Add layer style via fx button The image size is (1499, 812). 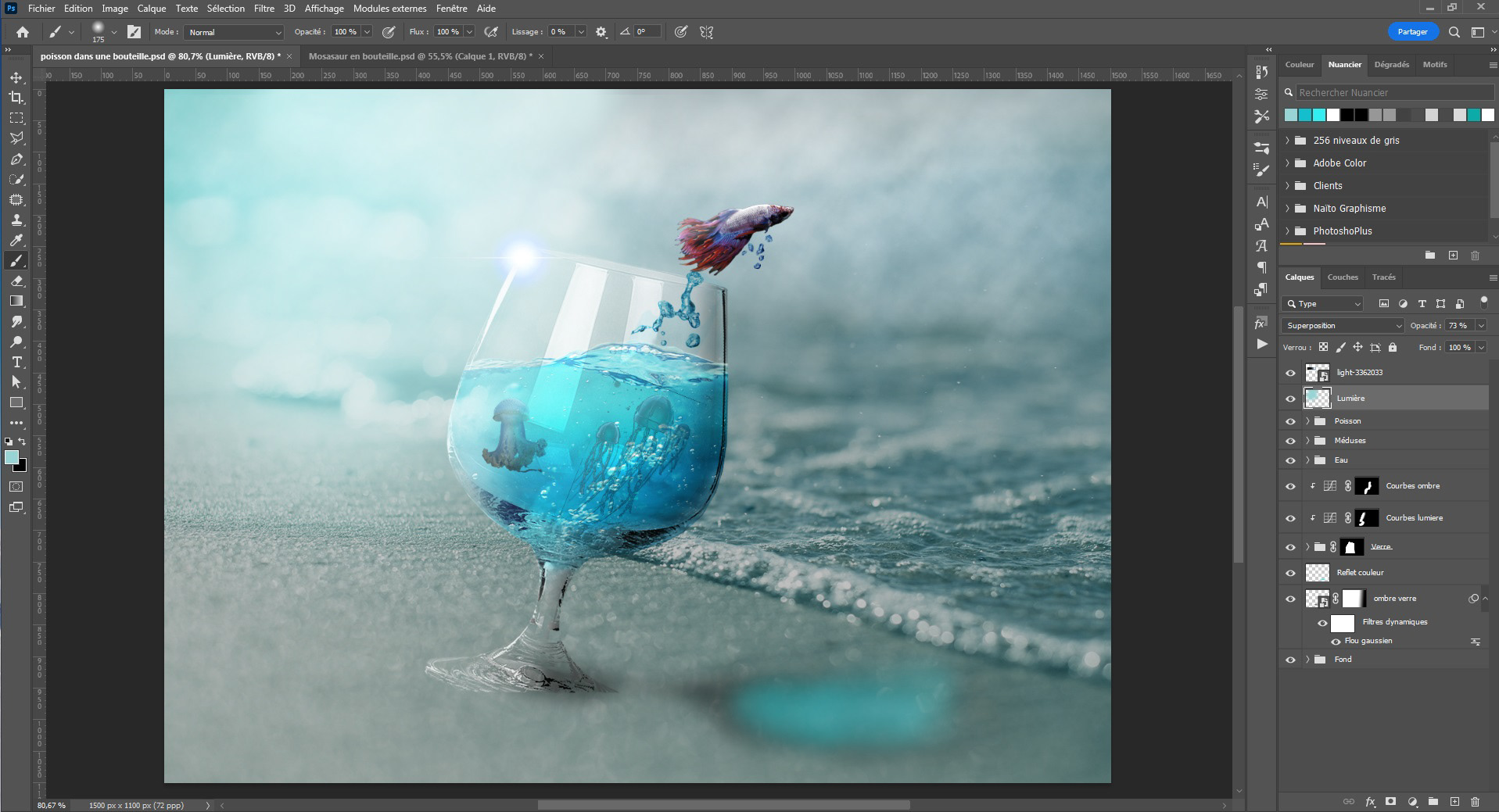pyautogui.click(x=1370, y=802)
